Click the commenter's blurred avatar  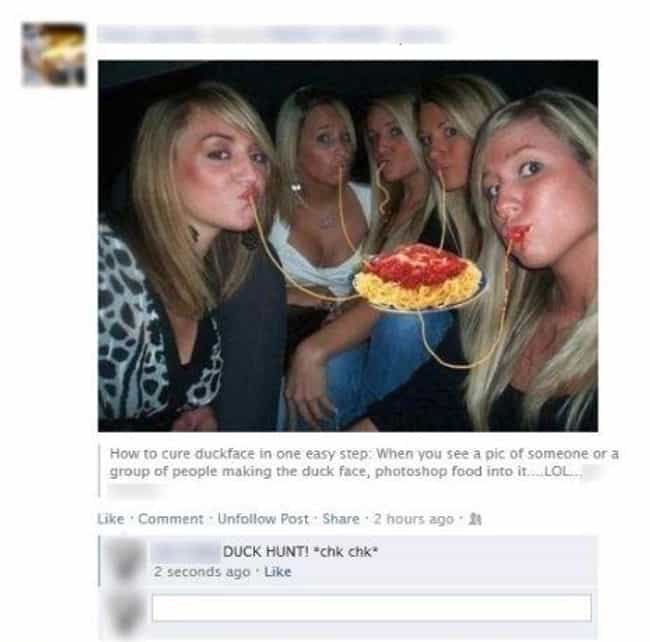[x=126, y=562]
